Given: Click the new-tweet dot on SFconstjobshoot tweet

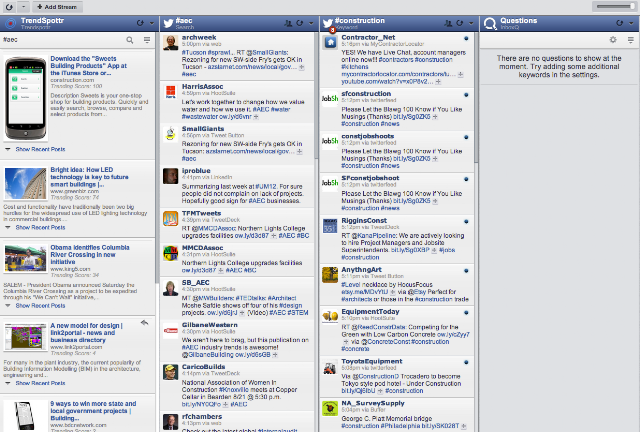Looking at the screenshot, I should (x=466, y=179).
